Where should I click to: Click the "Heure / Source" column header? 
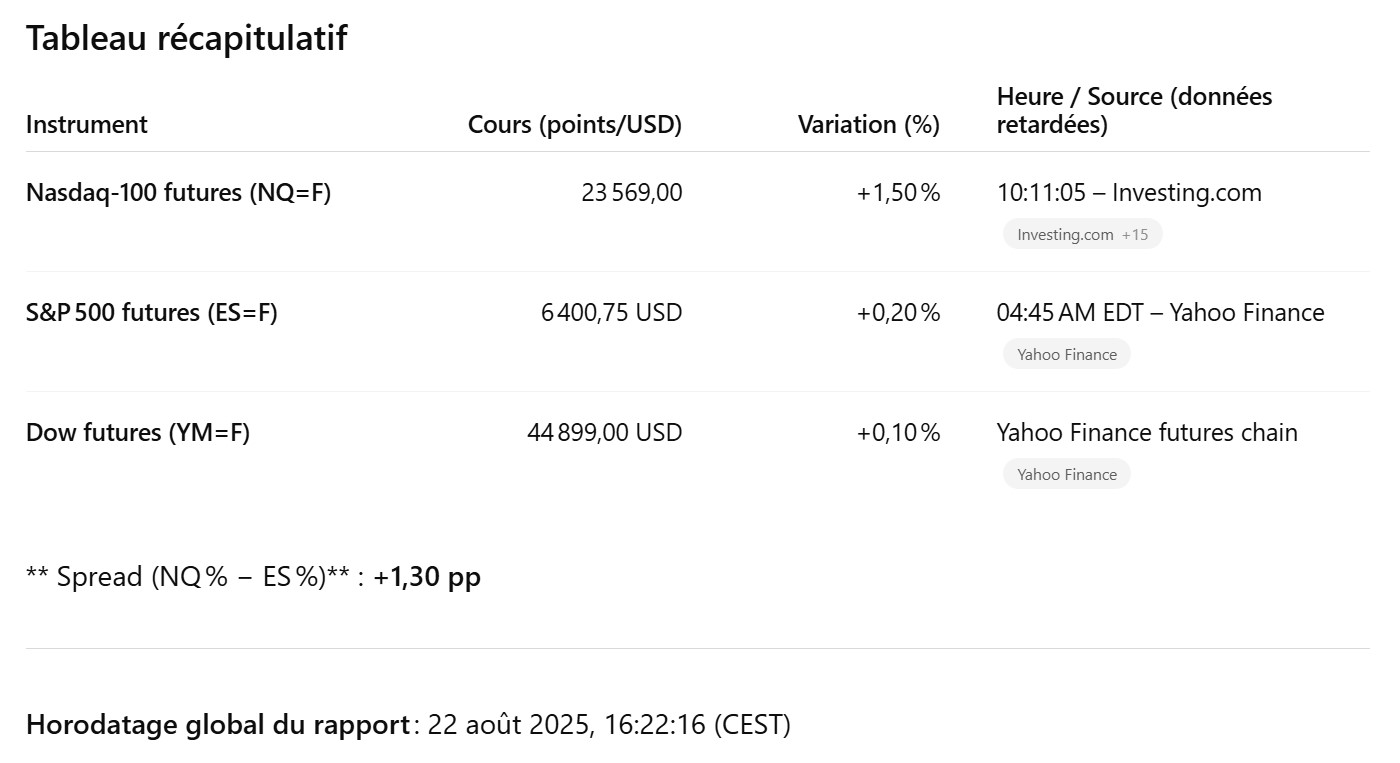click(x=1134, y=110)
